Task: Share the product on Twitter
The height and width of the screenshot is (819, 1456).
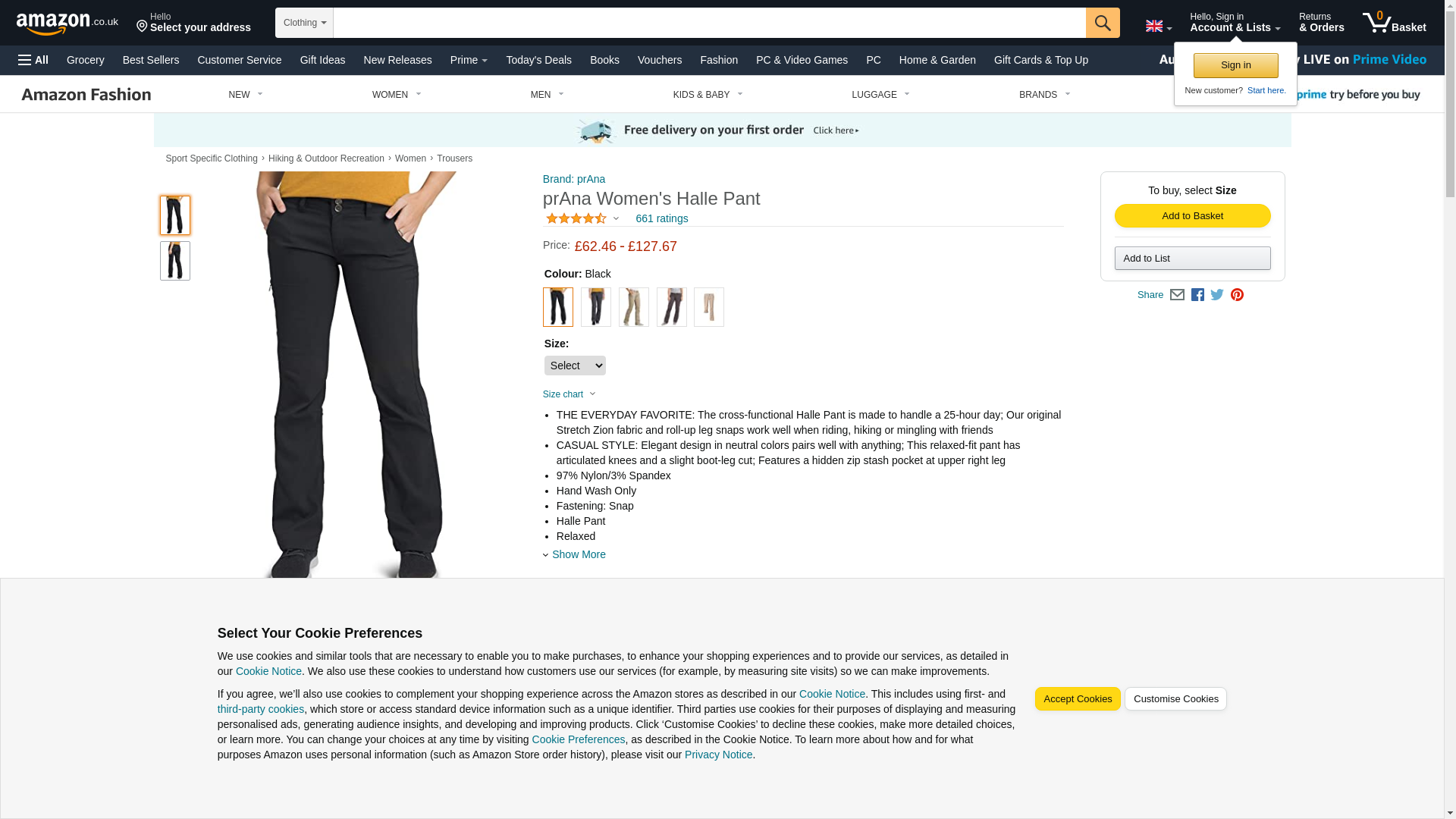Action: [x=1217, y=295]
